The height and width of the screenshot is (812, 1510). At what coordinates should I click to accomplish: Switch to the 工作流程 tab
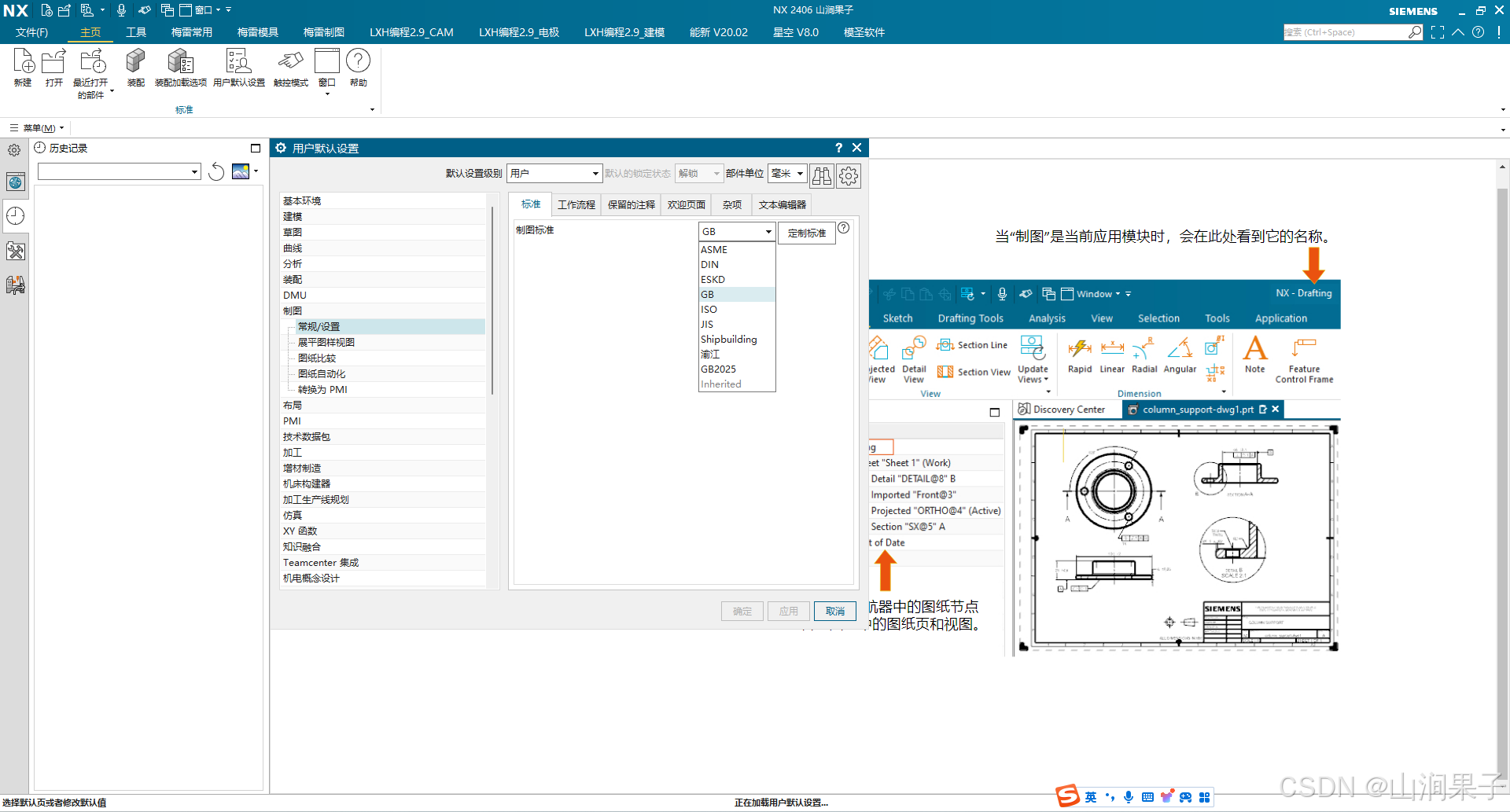pos(576,204)
